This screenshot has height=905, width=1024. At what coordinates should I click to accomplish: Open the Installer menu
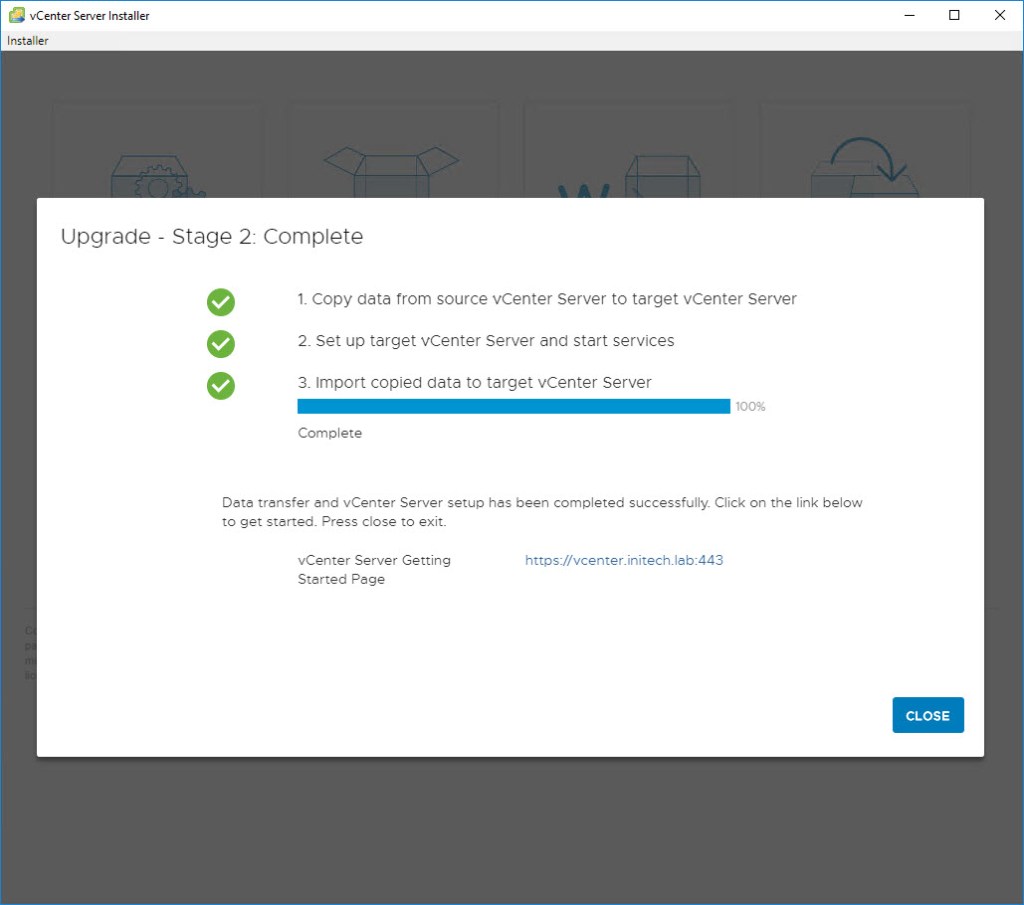pyautogui.click(x=27, y=40)
